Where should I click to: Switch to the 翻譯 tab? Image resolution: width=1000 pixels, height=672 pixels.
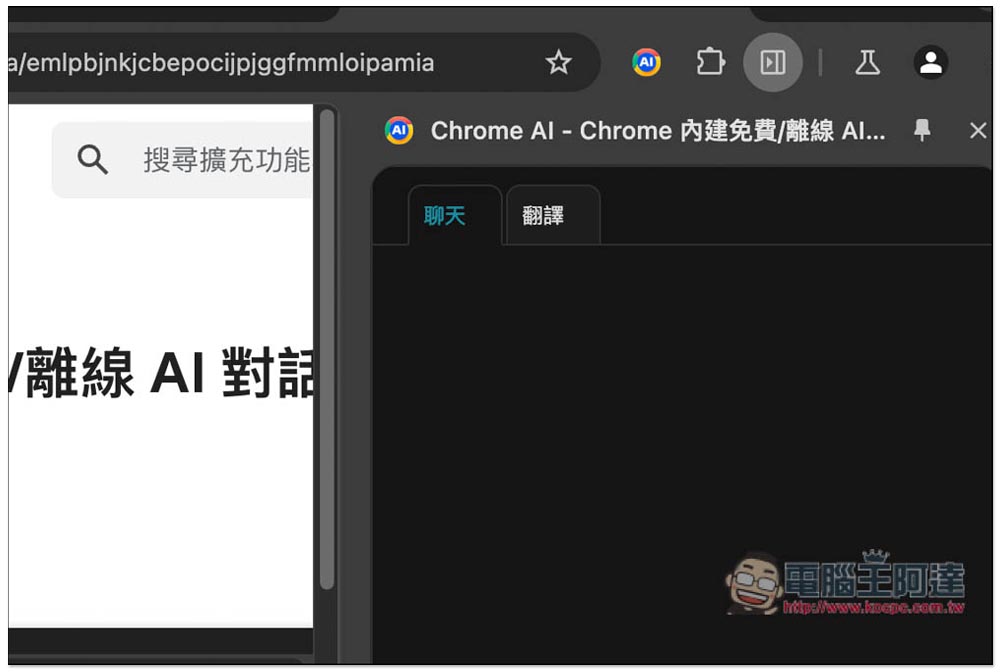coord(553,215)
